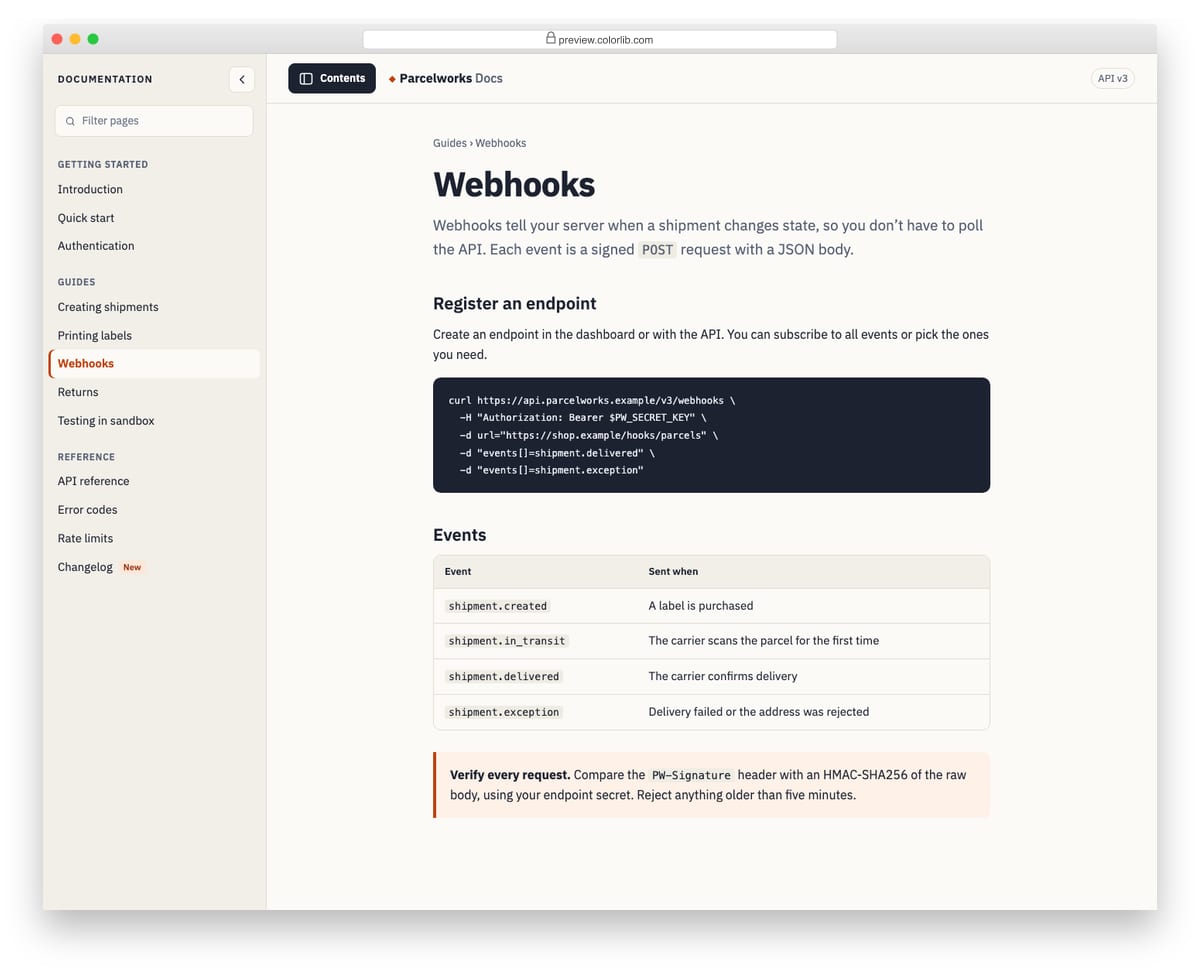Click into the Filter pages search field
The height and width of the screenshot is (972, 1200).
pos(154,121)
